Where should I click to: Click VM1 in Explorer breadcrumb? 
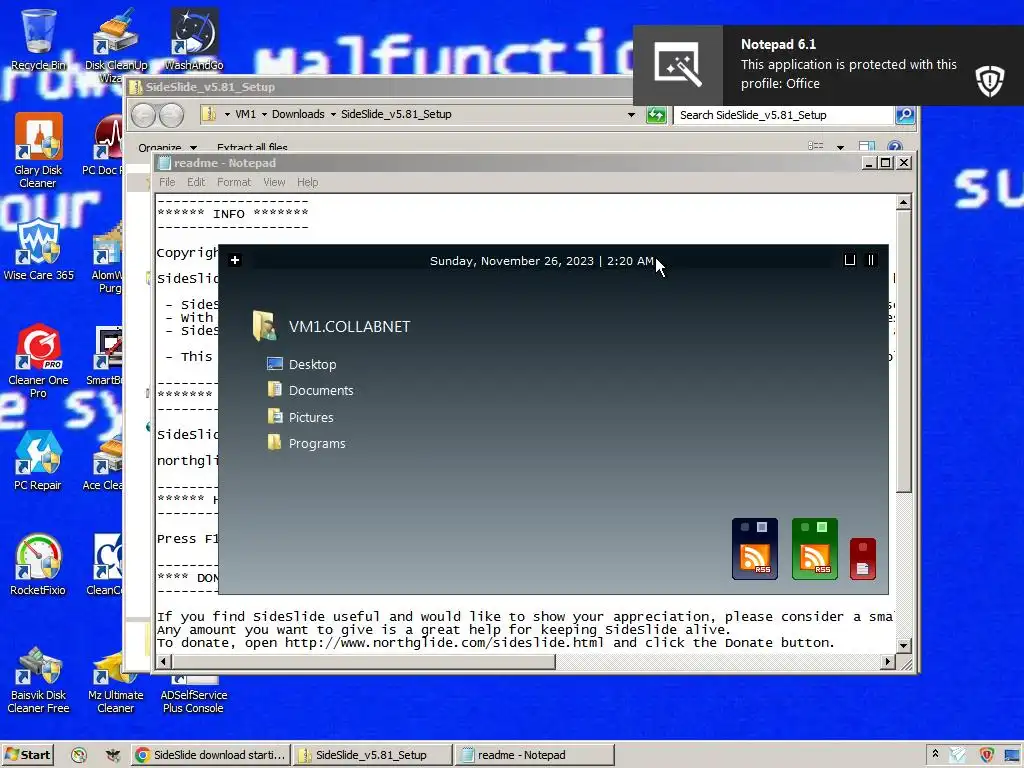(x=246, y=114)
